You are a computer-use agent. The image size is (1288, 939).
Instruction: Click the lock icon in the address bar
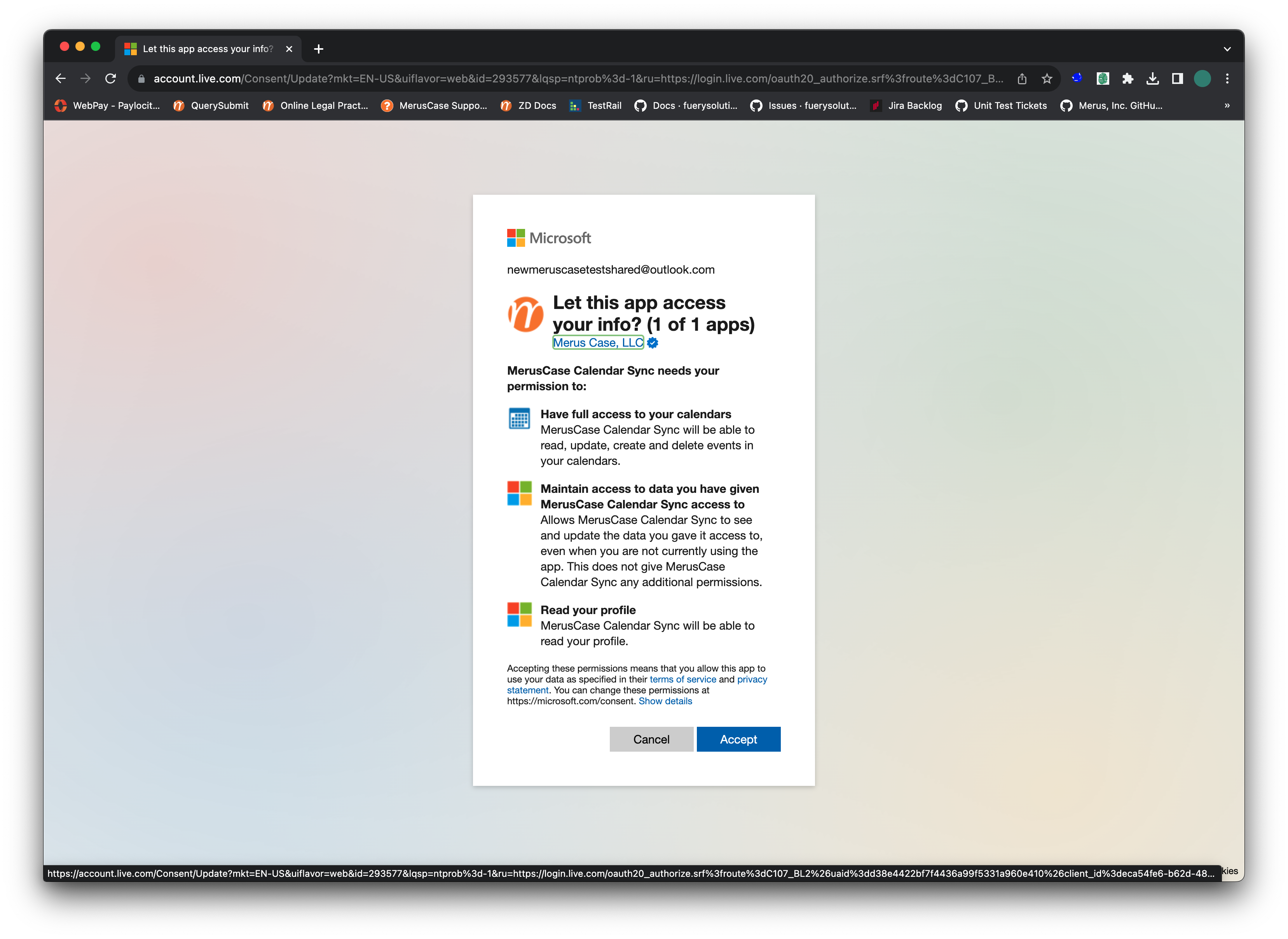tap(141, 79)
